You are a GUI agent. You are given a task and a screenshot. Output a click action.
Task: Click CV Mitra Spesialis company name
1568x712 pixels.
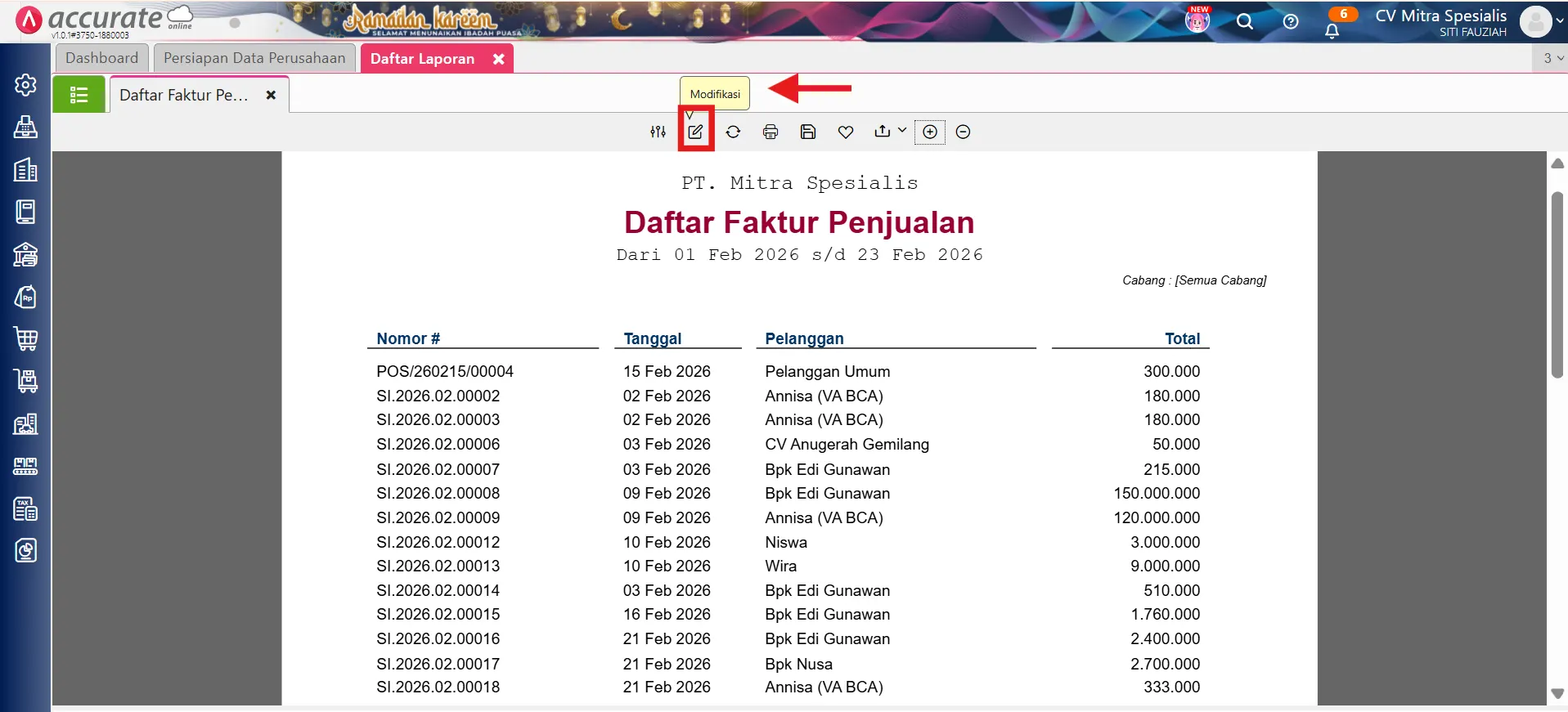point(1440,16)
